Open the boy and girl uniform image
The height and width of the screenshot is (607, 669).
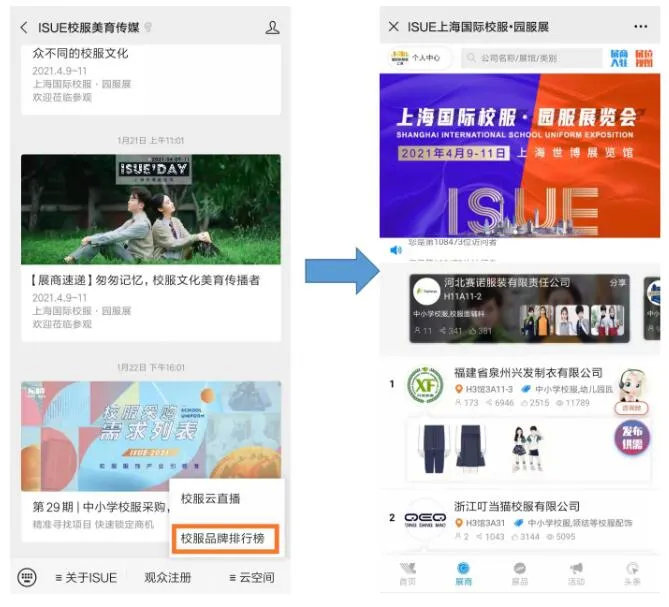coord(527,448)
